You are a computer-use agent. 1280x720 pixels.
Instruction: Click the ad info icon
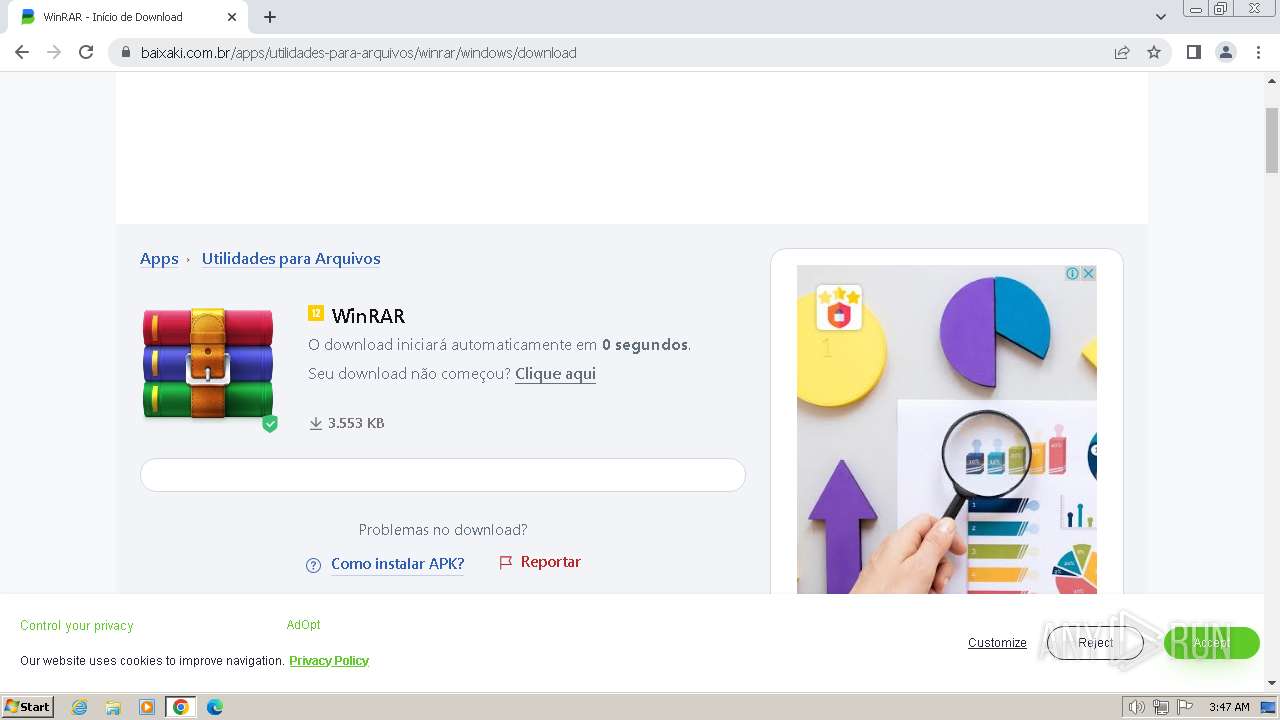pyautogui.click(x=1073, y=273)
